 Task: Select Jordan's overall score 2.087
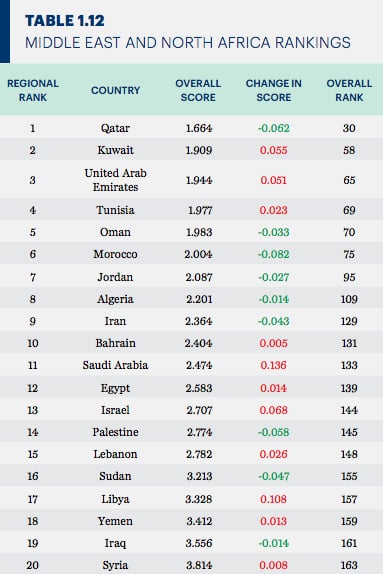[x=199, y=277]
